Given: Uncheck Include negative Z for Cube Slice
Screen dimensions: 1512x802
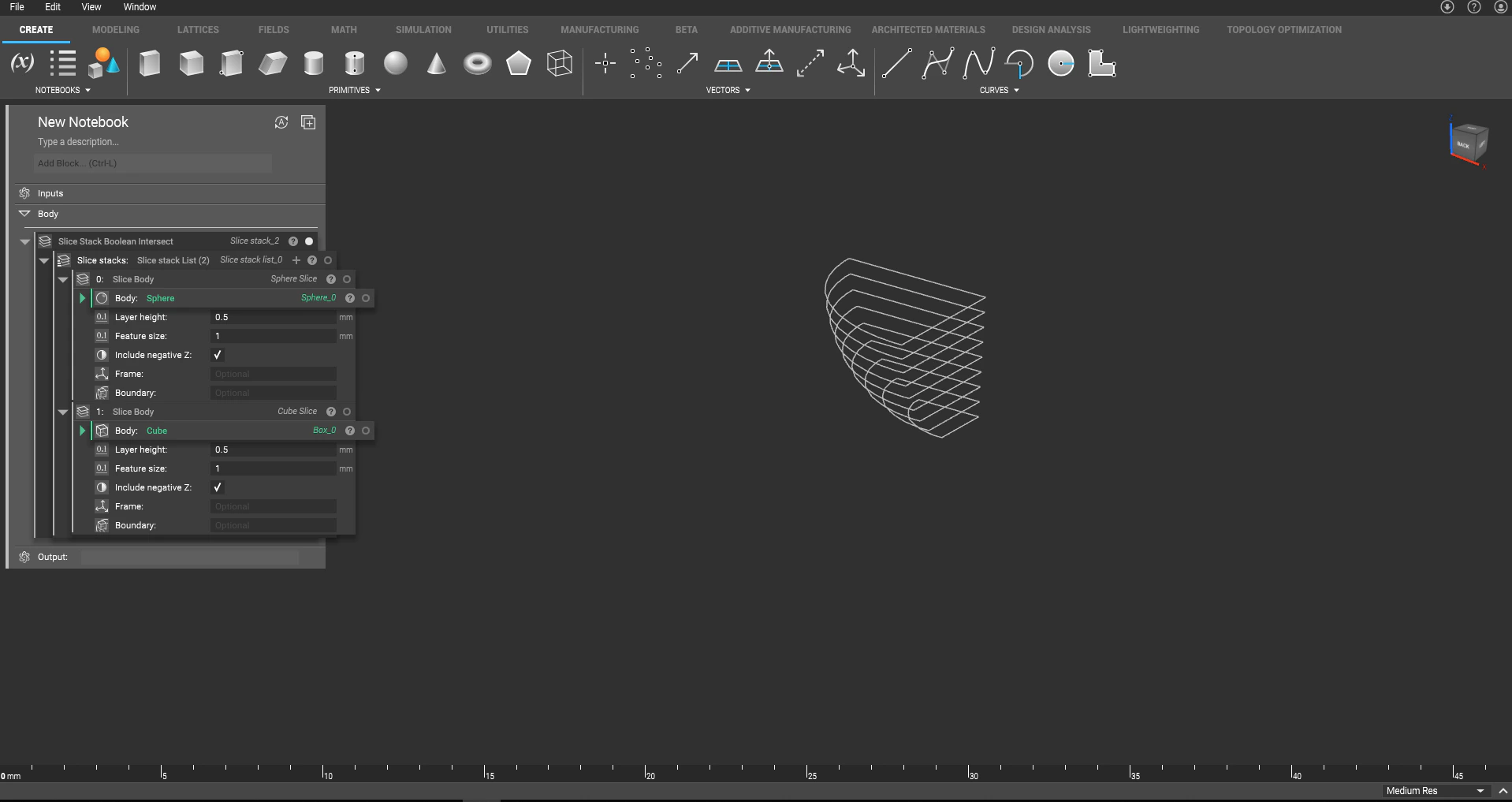Looking at the screenshot, I should click(x=218, y=487).
